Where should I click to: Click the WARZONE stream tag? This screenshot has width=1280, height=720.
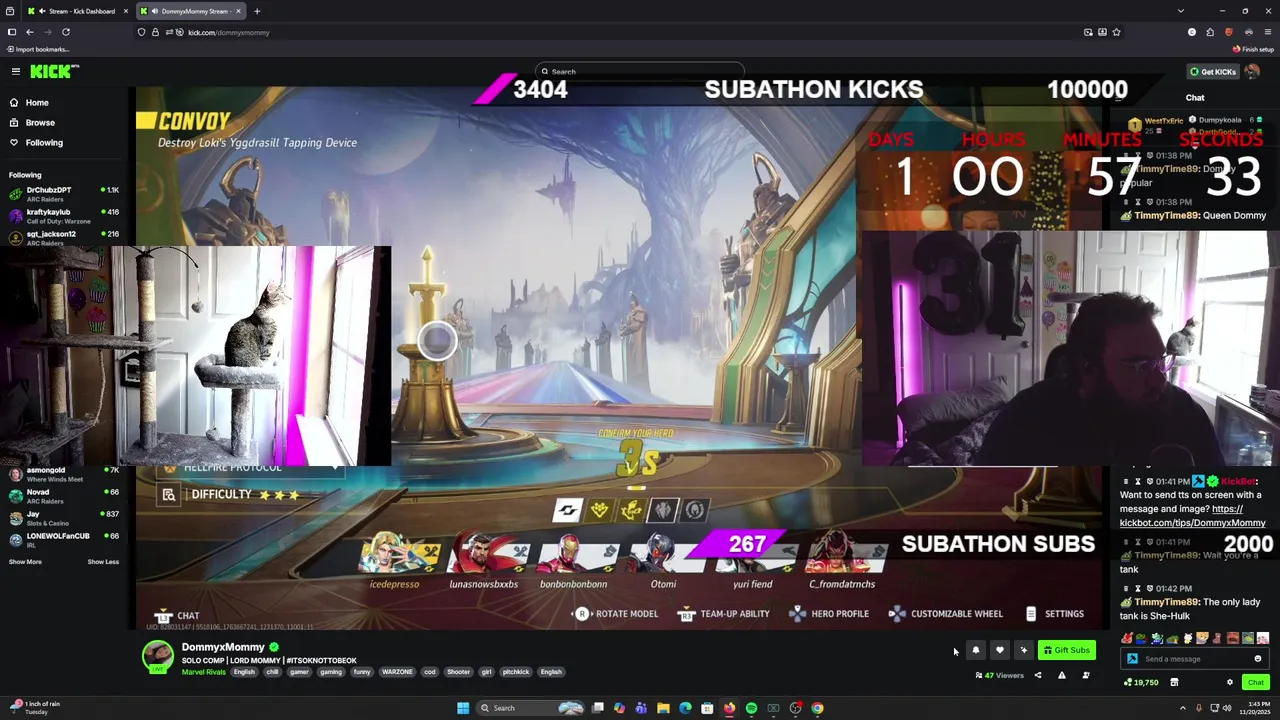point(397,672)
